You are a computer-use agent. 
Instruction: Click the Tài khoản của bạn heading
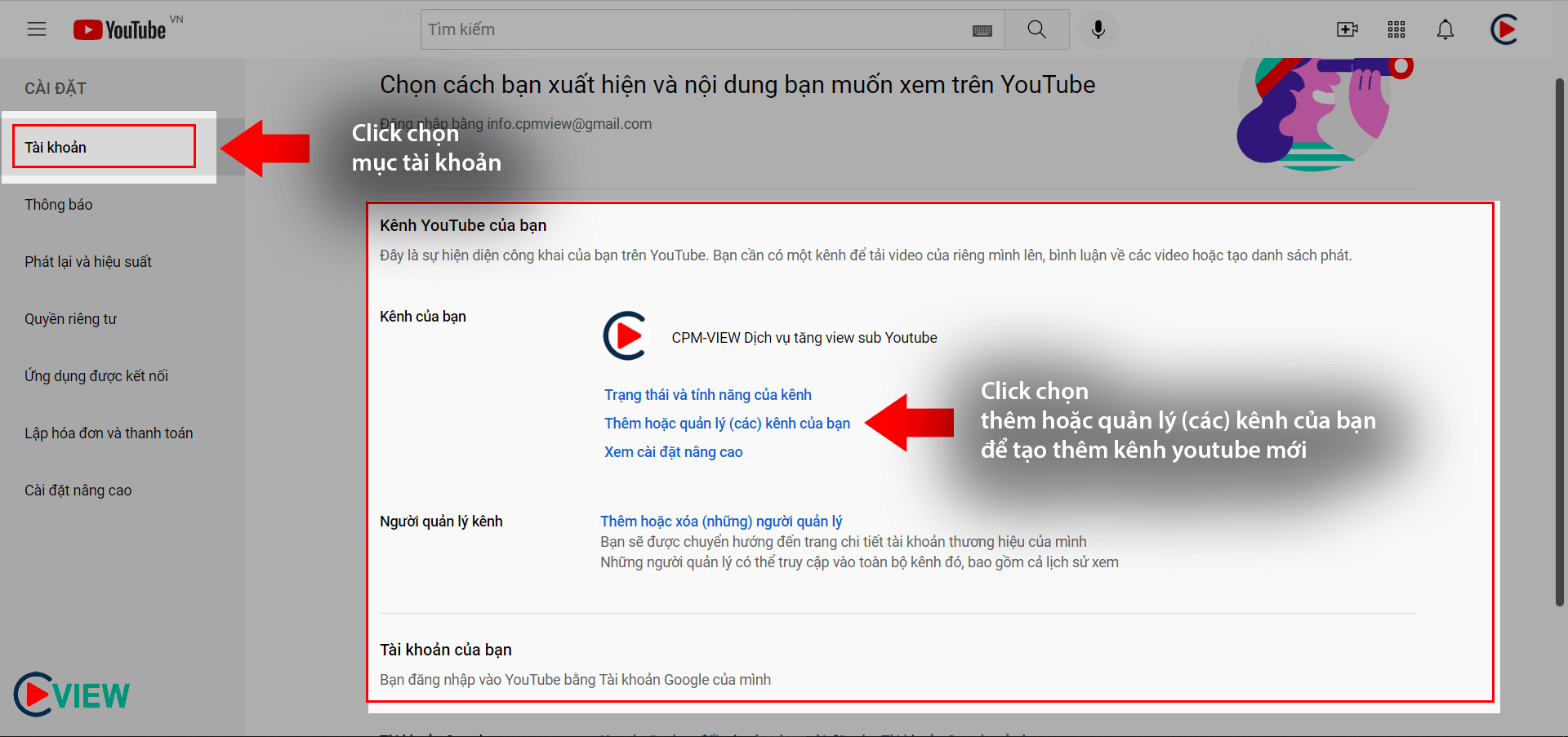(x=446, y=650)
